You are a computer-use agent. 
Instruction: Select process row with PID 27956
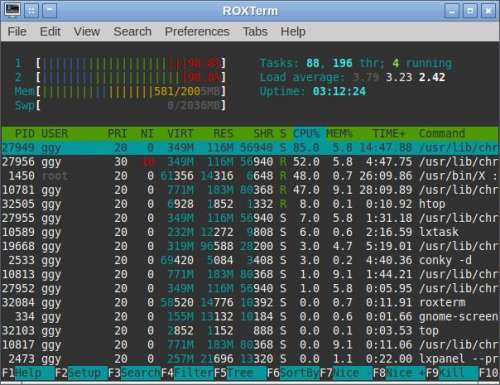pos(250,162)
